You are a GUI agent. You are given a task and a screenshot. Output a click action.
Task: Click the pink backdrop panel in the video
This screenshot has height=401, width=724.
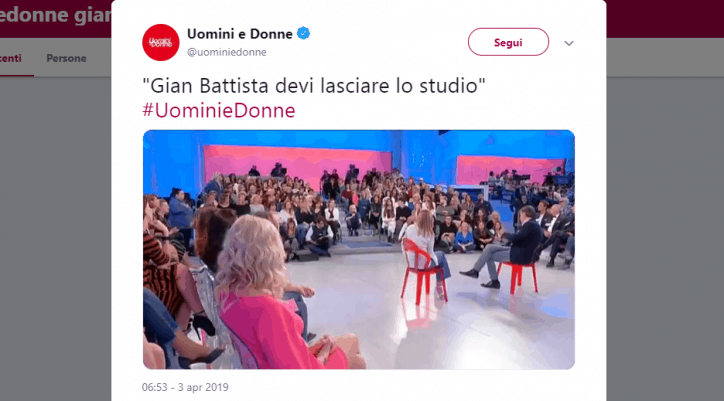point(298,164)
